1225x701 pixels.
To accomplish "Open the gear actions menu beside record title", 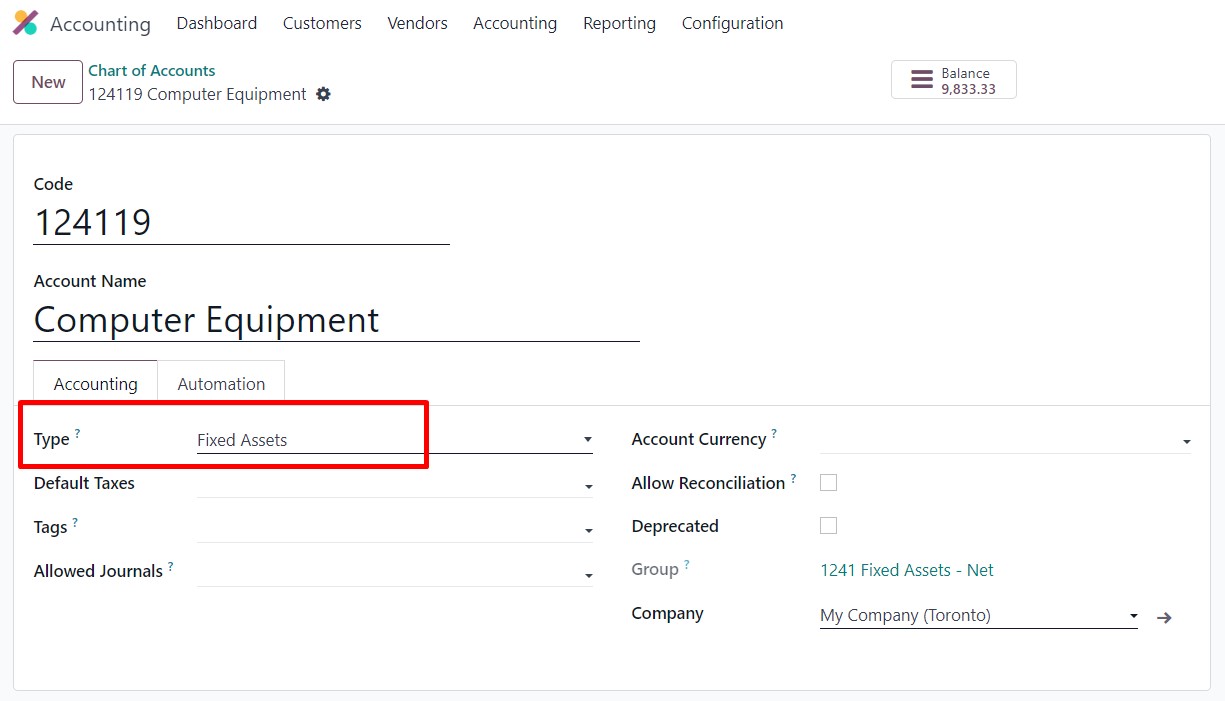I will (x=323, y=94).
